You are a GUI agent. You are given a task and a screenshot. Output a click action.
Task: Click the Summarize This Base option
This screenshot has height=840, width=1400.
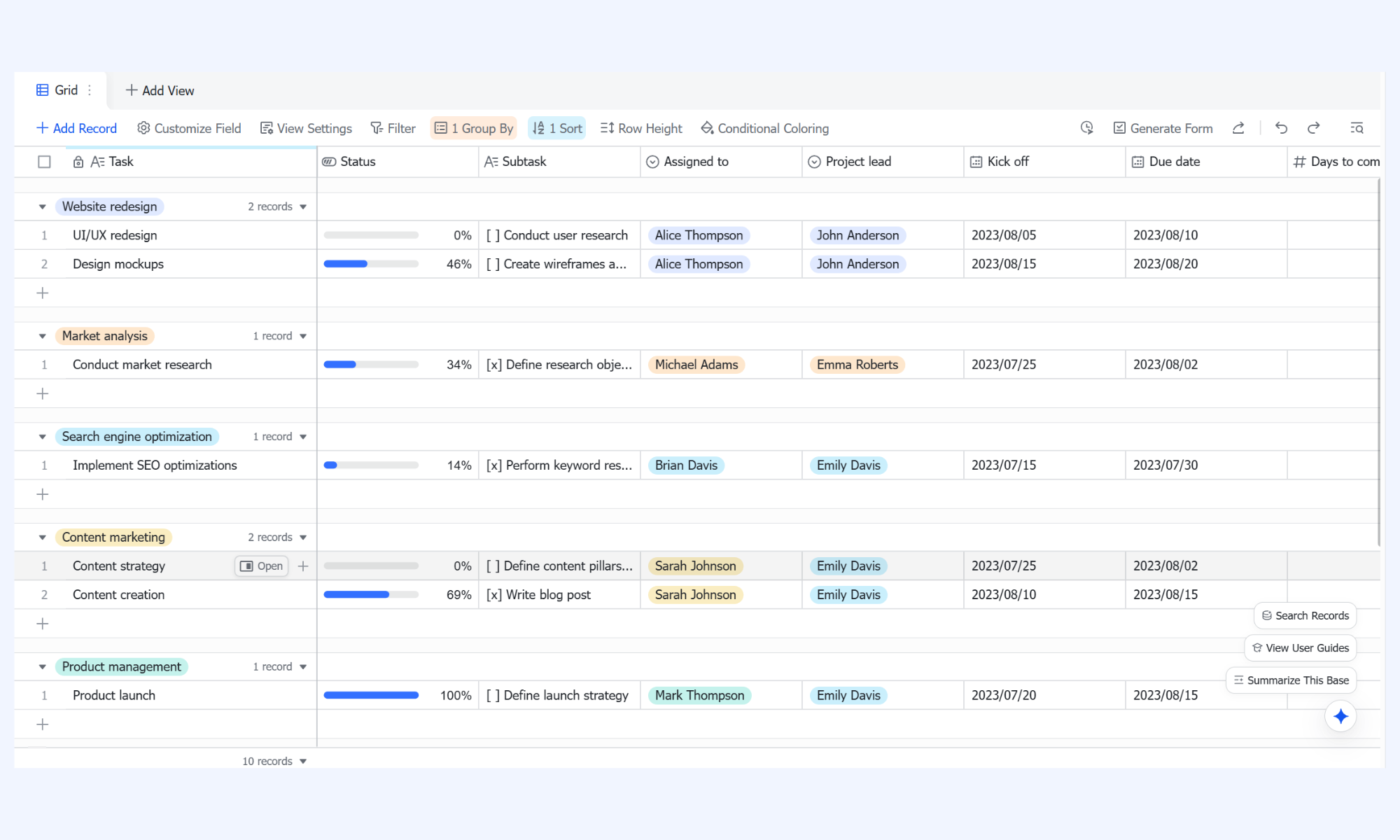pyautogui.click(x=1291, y=680)
